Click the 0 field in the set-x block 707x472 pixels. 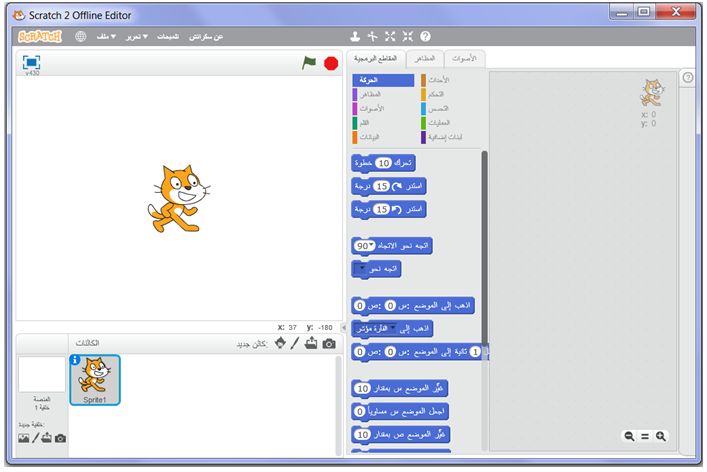tap(360, 412)
